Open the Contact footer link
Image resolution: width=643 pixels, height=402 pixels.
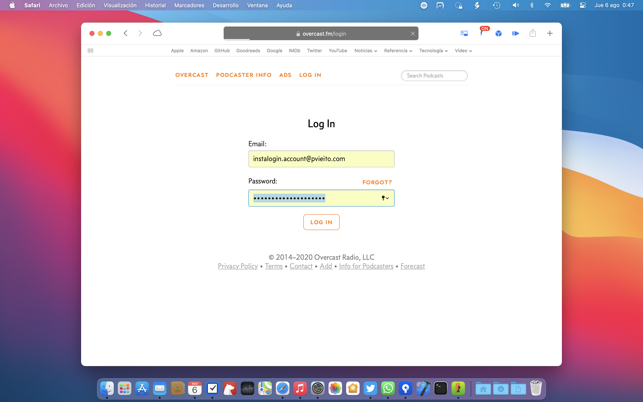pos(301,266)
